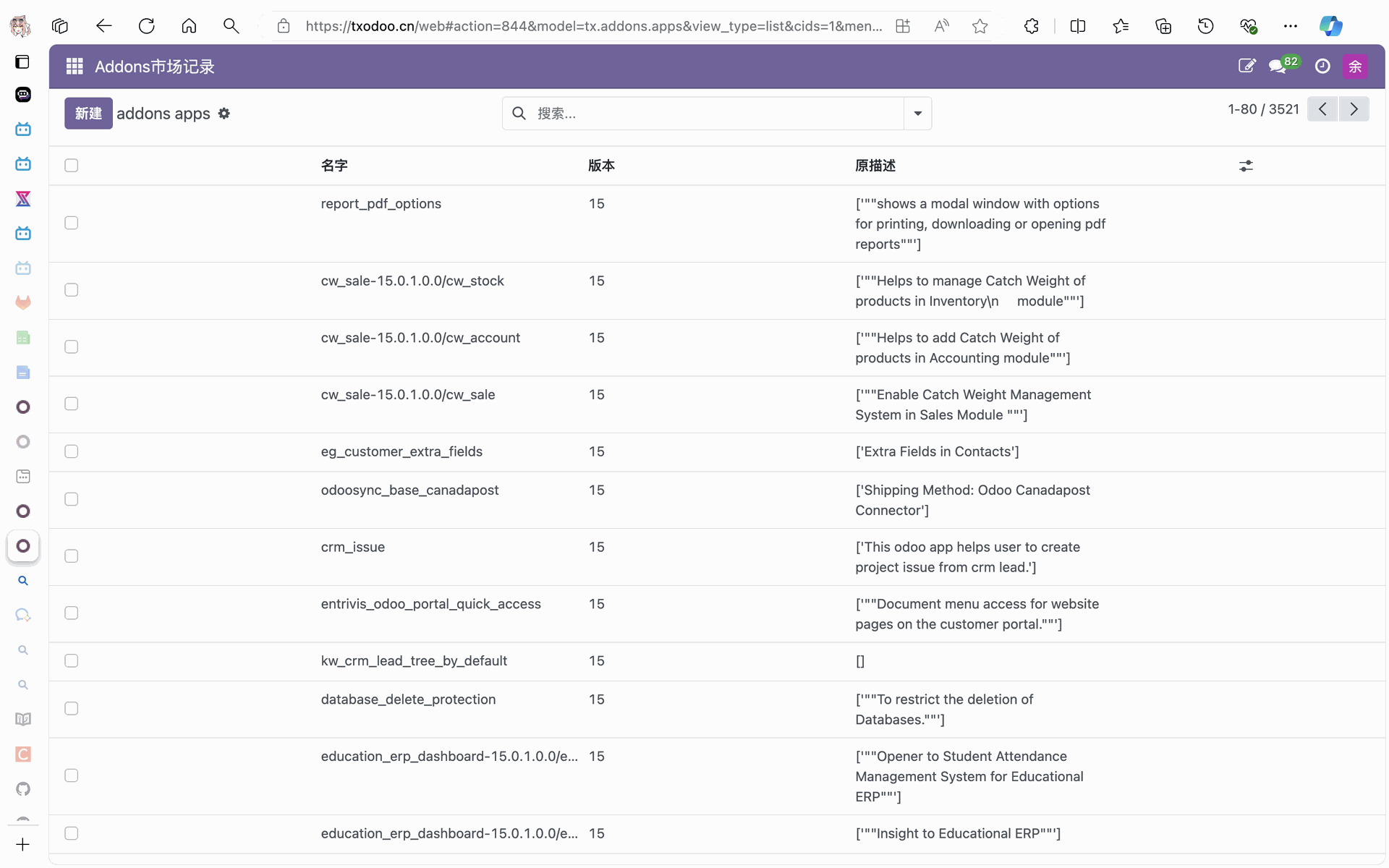This screenshot has width=1389, height=868.
Task: Add page to favorites star
Action: pos(980,26)
